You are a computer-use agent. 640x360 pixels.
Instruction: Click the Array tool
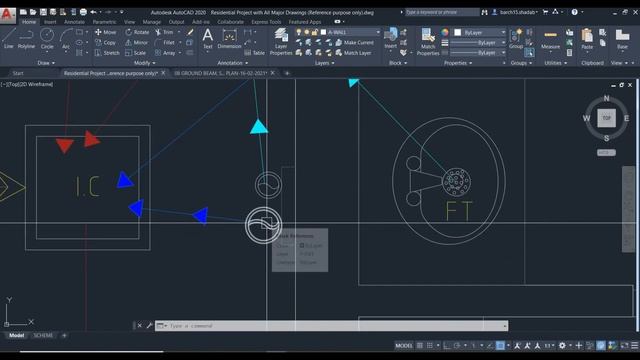[165, 53]
